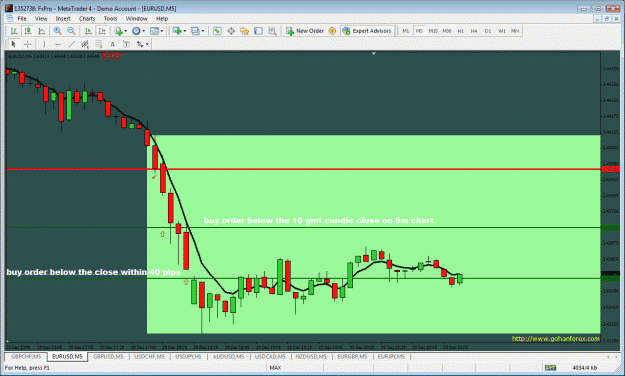This screenshot has height=376, width=625.
Task: Switch timeframe to W1
Action: pos(502,31)
